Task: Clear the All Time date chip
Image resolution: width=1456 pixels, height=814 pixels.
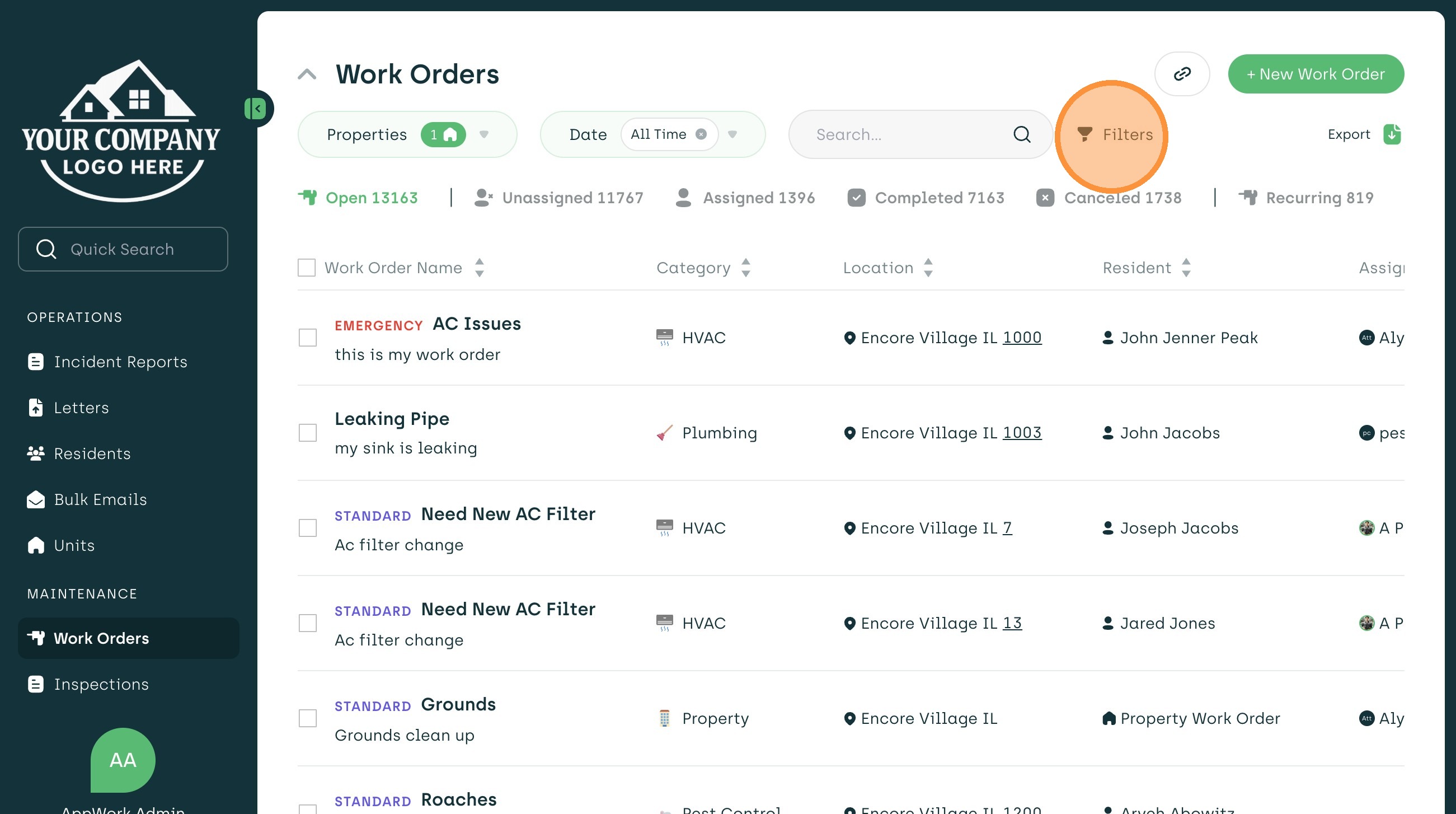Action: (701, 134)
